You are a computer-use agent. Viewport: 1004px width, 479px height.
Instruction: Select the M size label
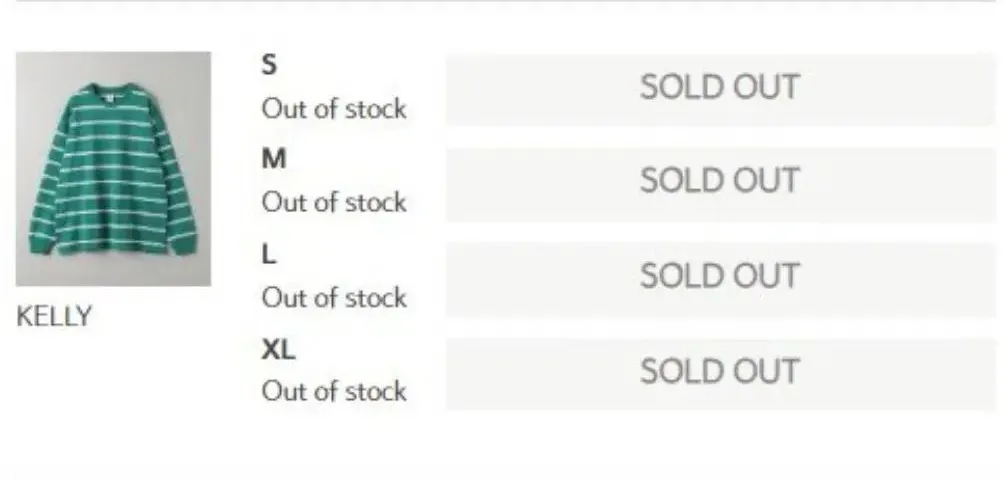click(x=273, y=159)
